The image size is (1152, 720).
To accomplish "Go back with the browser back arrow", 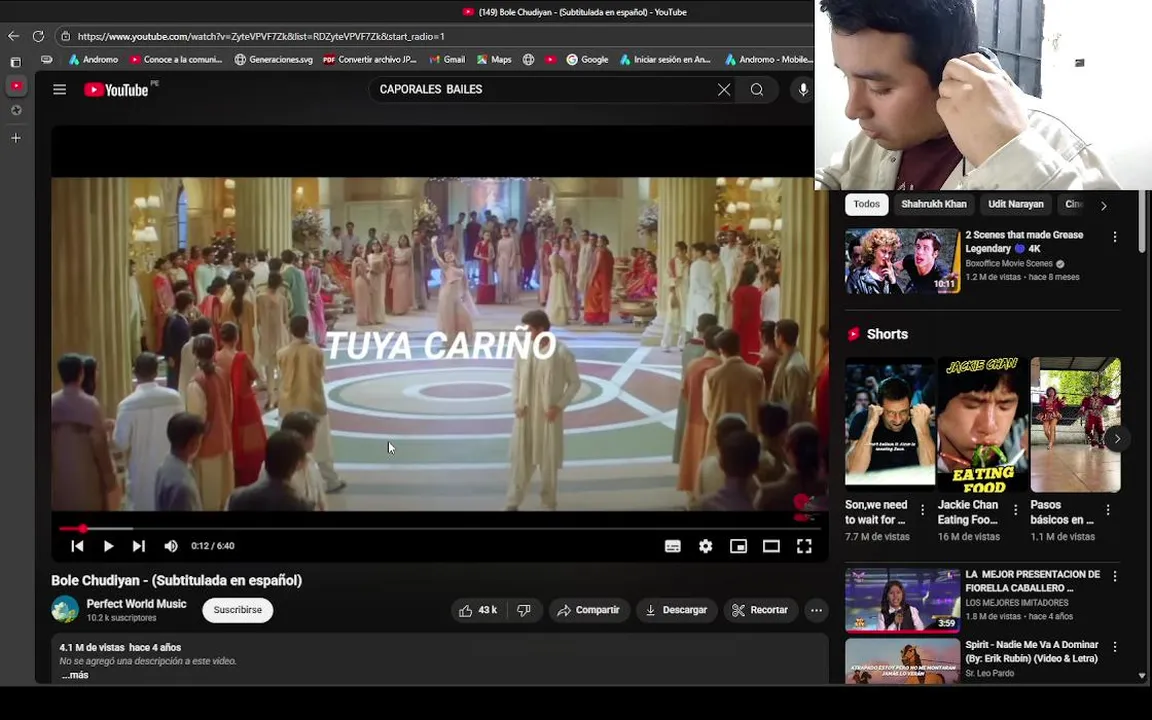I will (13, 36).
